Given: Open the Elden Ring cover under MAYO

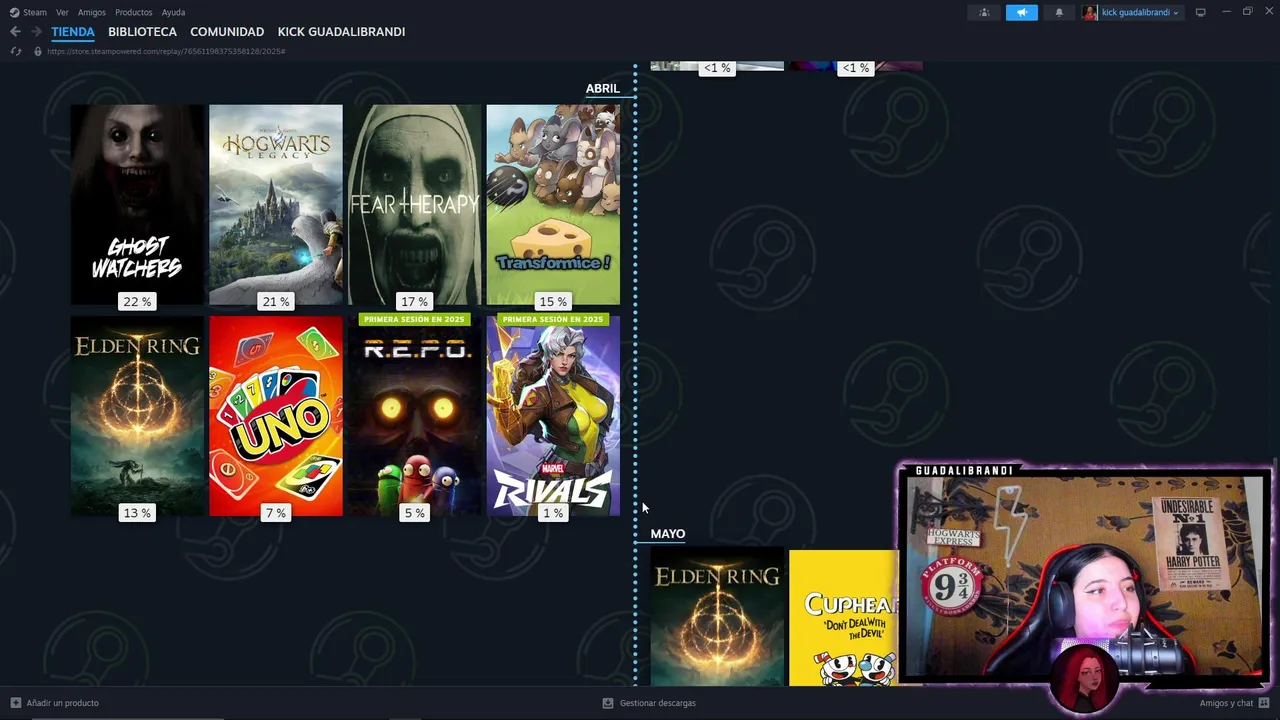Looking at the screenshot, I should pos(717,618).
